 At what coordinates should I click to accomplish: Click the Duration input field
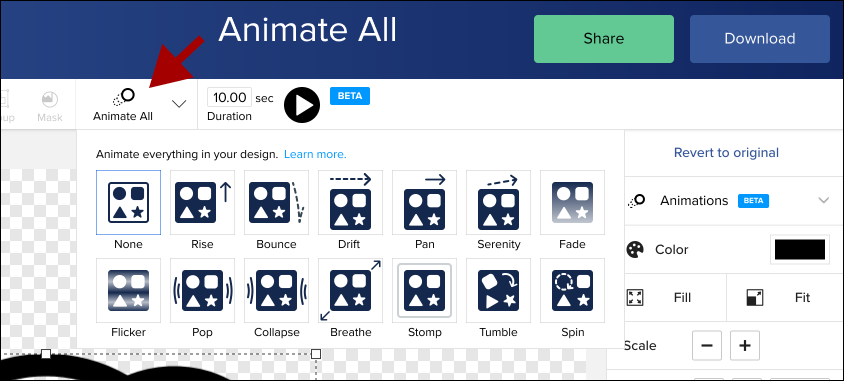pyautogui.click(x=229, y=97)
